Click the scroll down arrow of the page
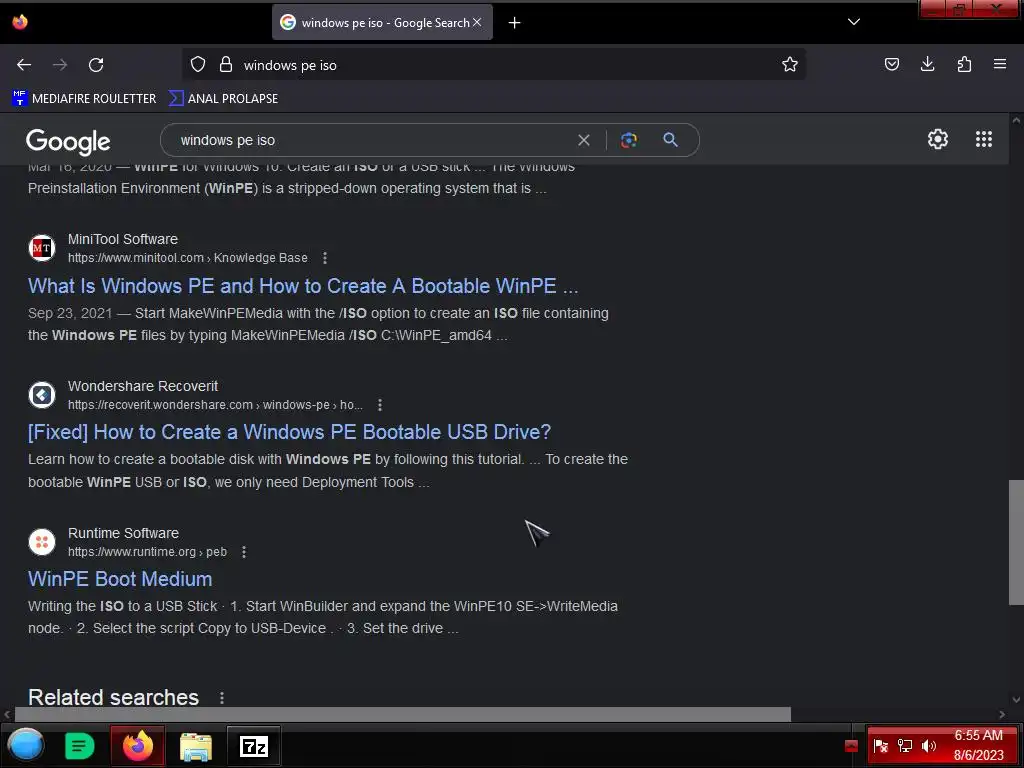 (1016, 699)
